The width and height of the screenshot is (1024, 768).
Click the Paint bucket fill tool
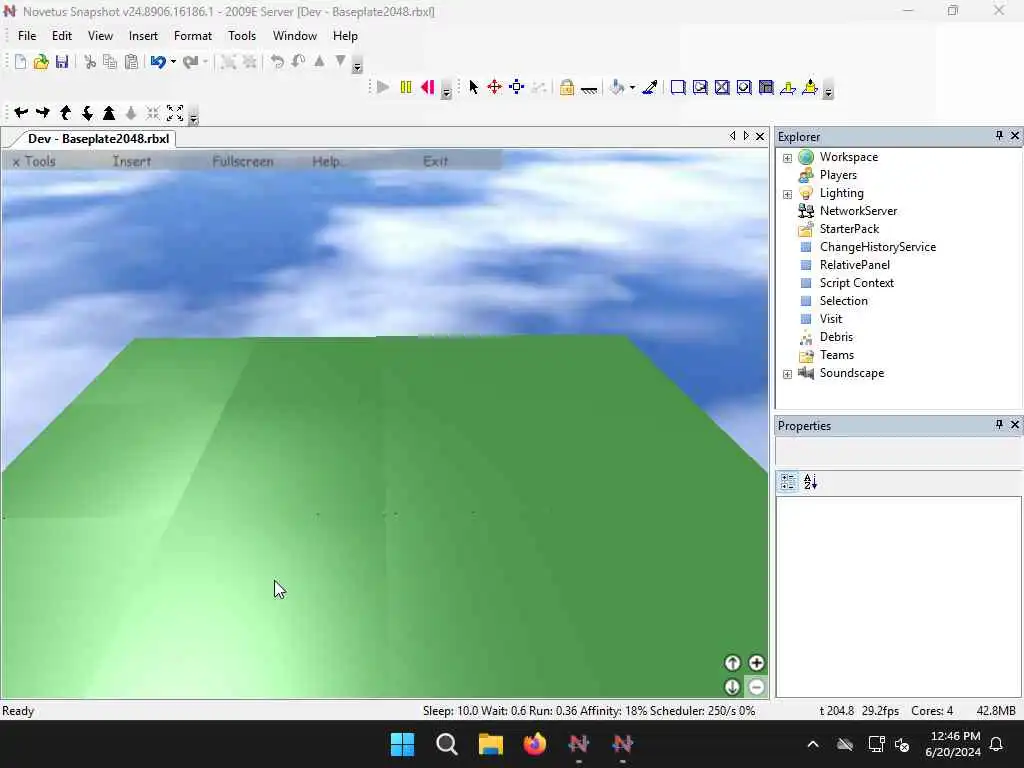tap(616, 88)
